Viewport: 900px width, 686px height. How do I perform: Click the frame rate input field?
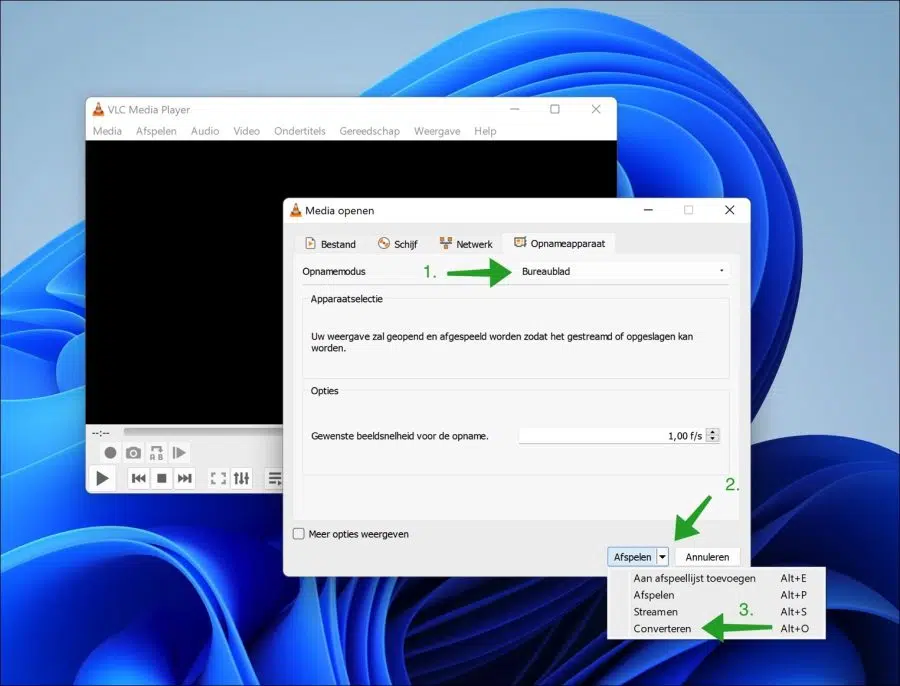point(612,436)
